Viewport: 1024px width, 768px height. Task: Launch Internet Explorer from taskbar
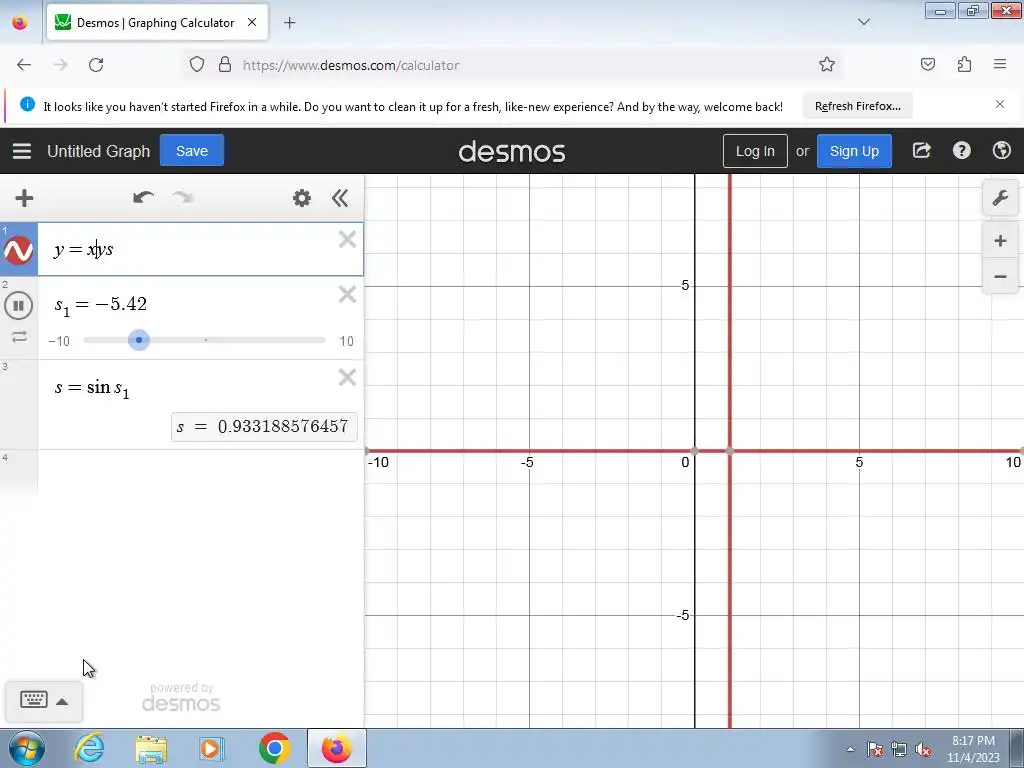click(89, 748)
